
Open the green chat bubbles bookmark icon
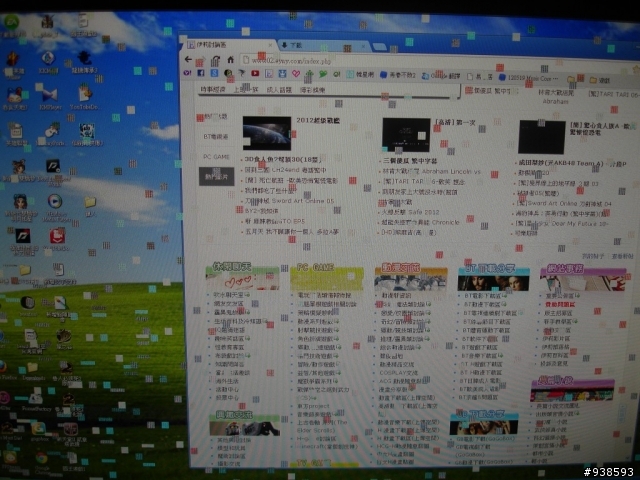click(323, 74)
